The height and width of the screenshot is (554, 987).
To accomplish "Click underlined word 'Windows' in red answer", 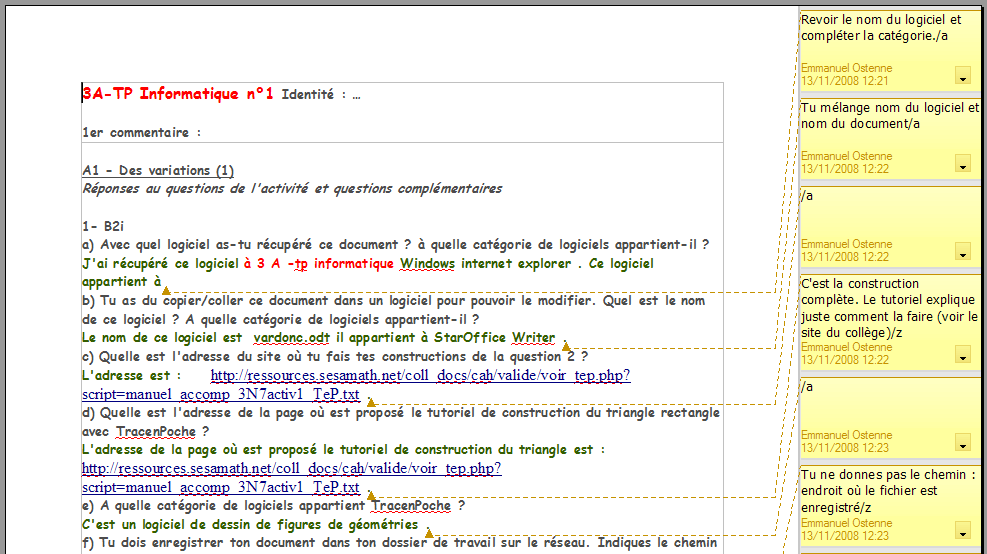I will 427,264.
